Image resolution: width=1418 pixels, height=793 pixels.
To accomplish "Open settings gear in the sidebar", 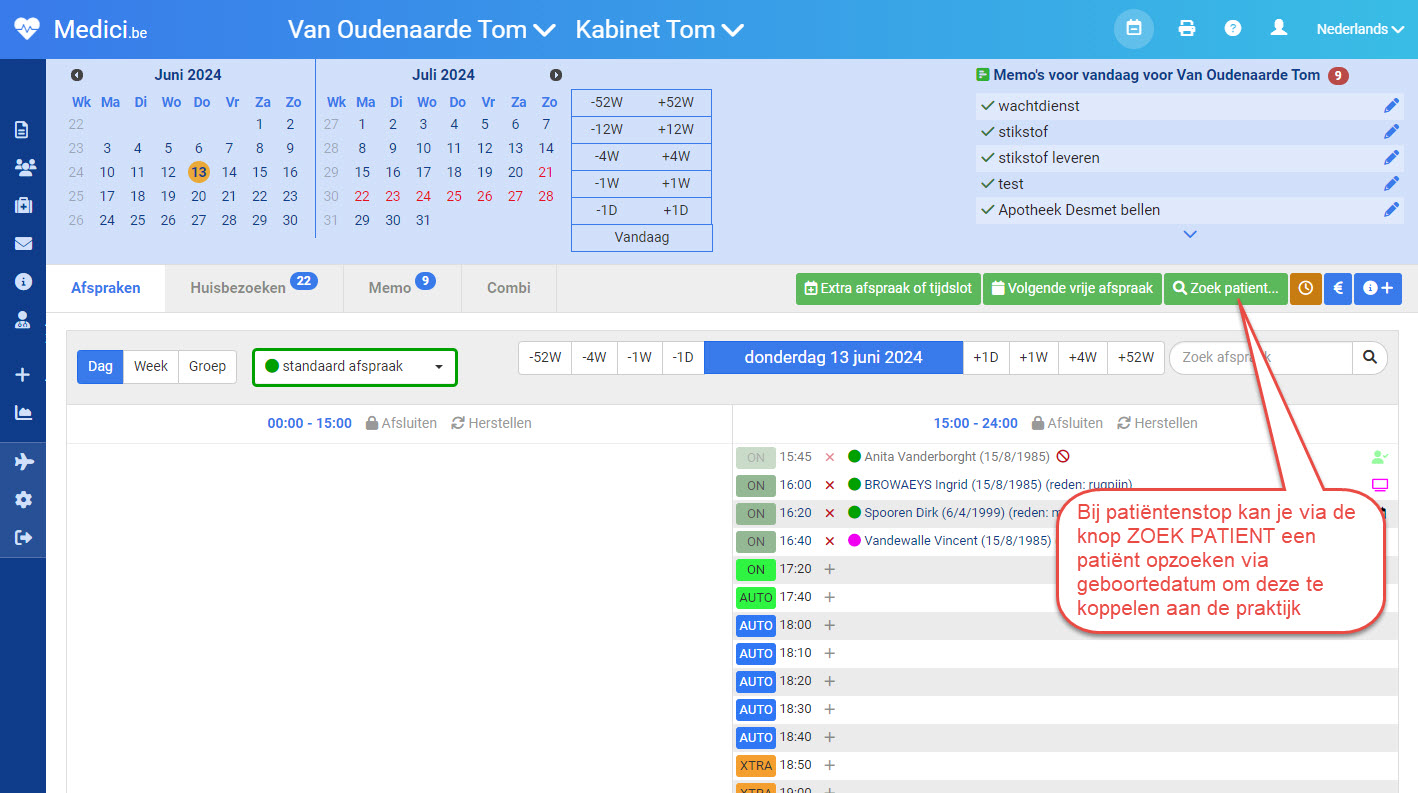I will pos(23,499).
